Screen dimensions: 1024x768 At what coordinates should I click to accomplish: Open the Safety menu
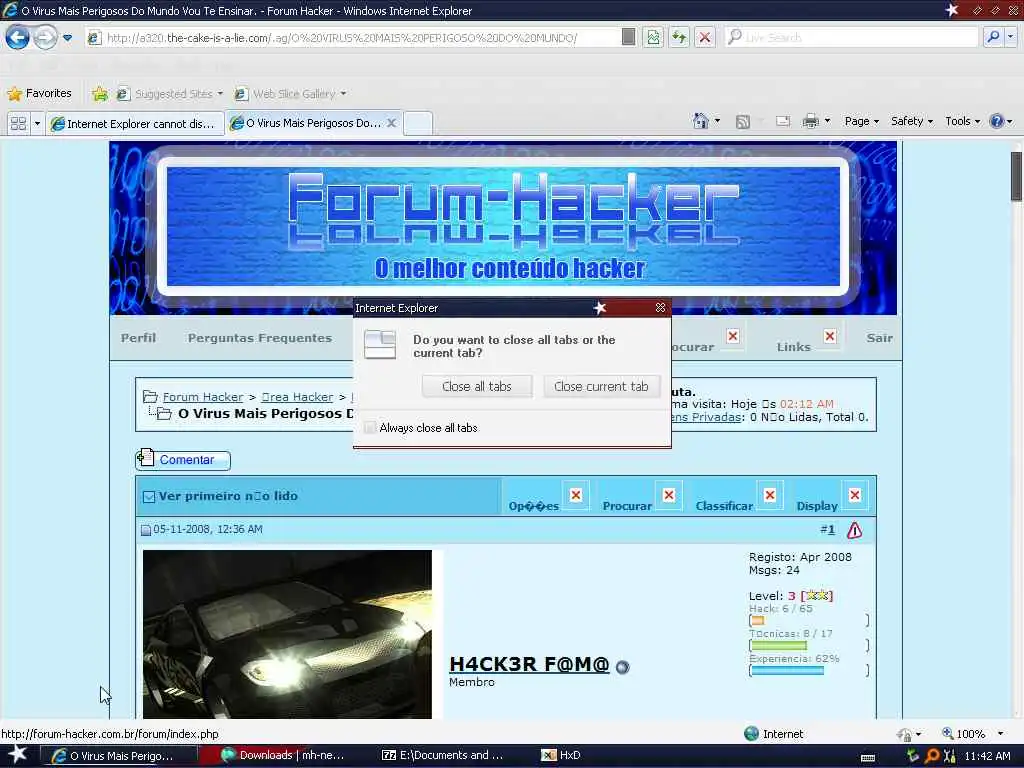point(912,121)
